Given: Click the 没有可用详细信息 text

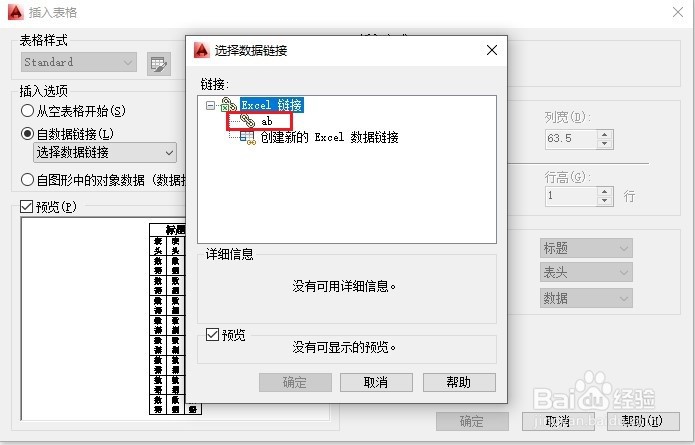Looking at the screenshot, I should pyautogui.click(x=344, y=286).
